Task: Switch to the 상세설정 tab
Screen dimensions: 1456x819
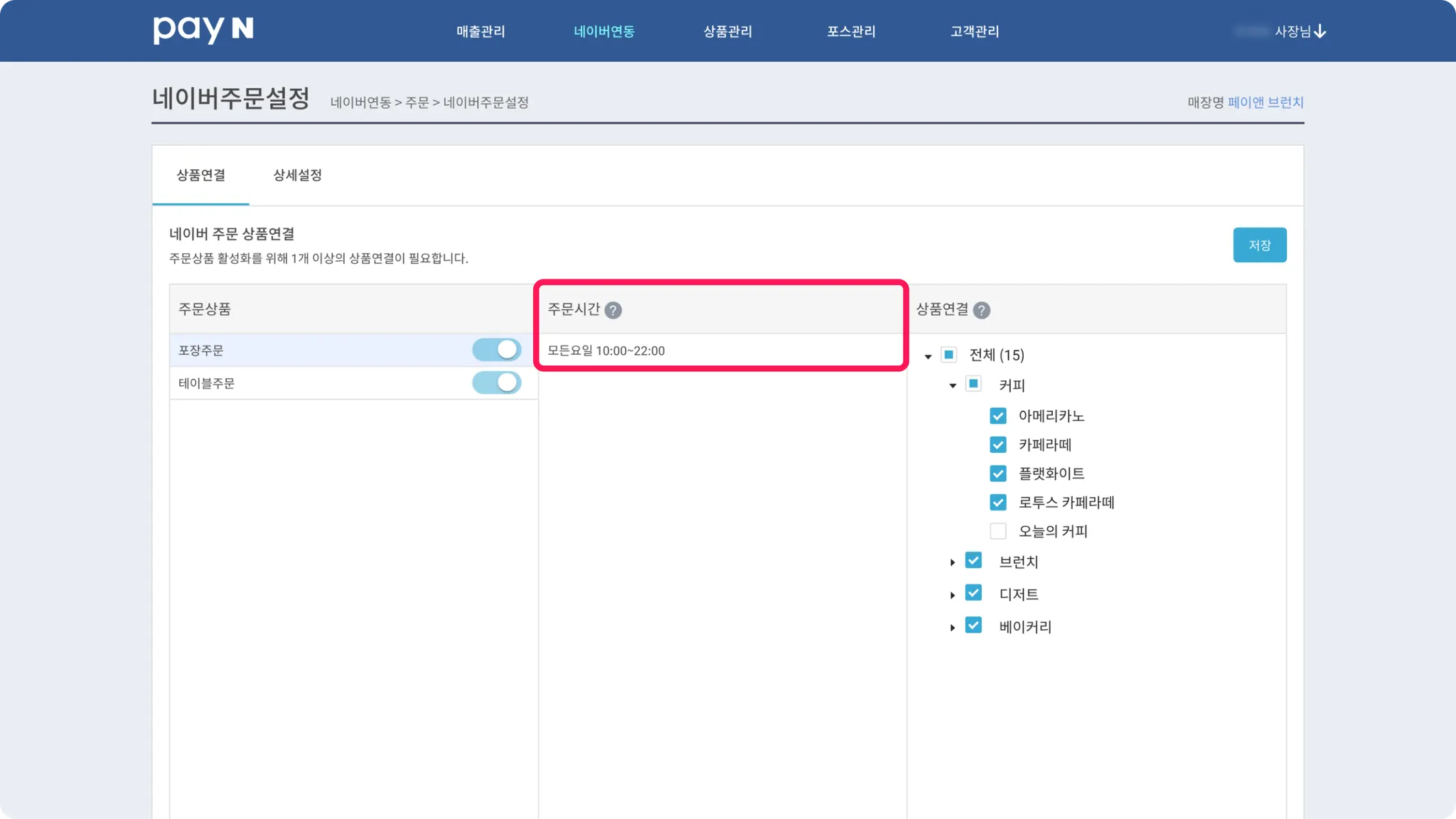Action: tap(297, 175)
